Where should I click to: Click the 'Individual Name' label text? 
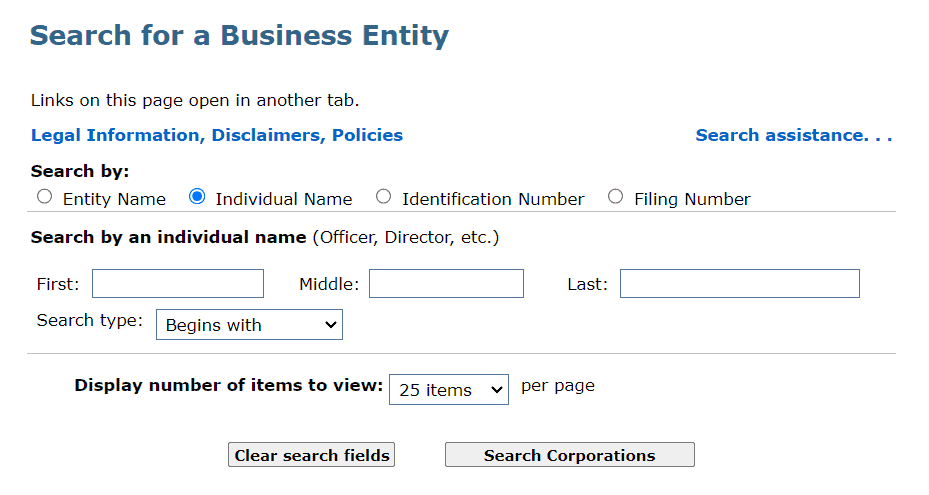pos(284,199)
